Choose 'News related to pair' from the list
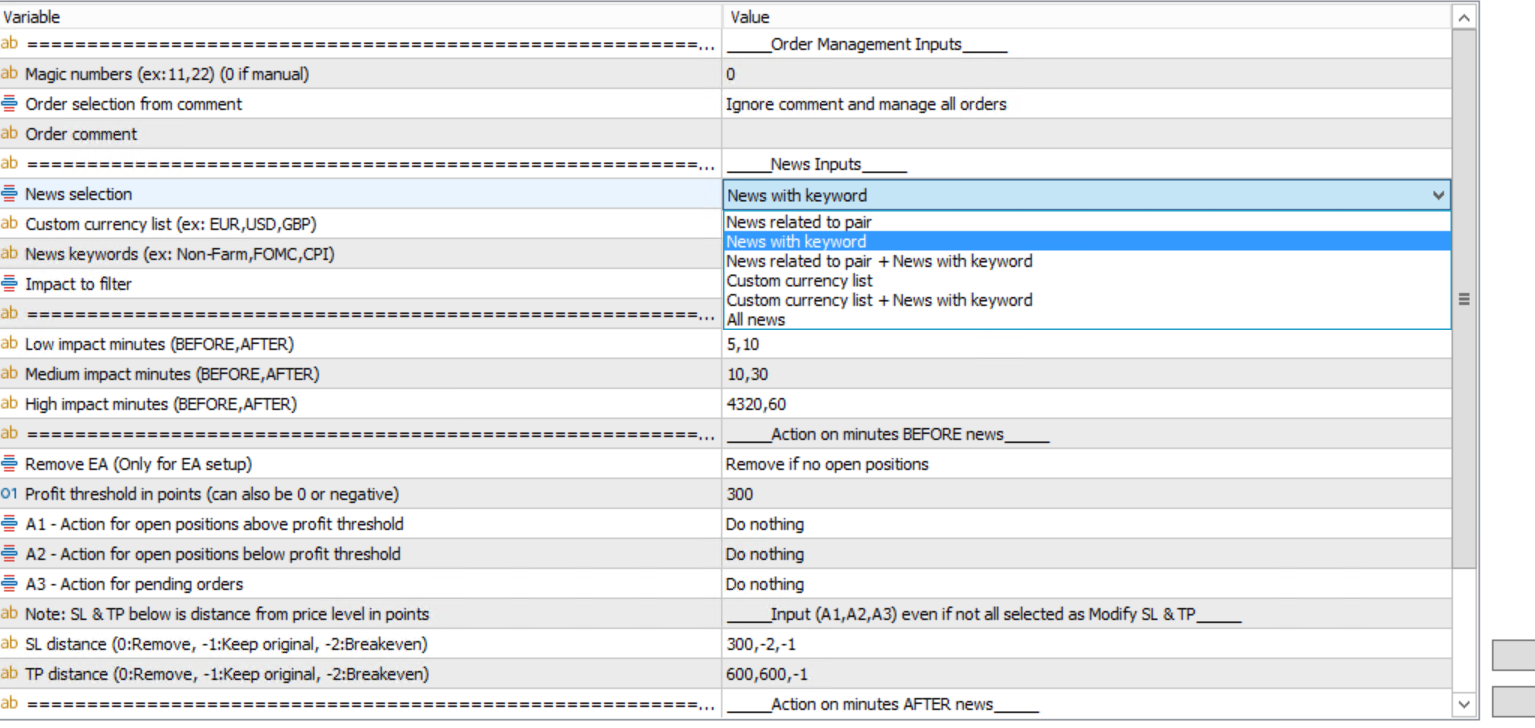Image resolution: width=1535 pixels, height=728 pixels. [x=1087, y=222]
